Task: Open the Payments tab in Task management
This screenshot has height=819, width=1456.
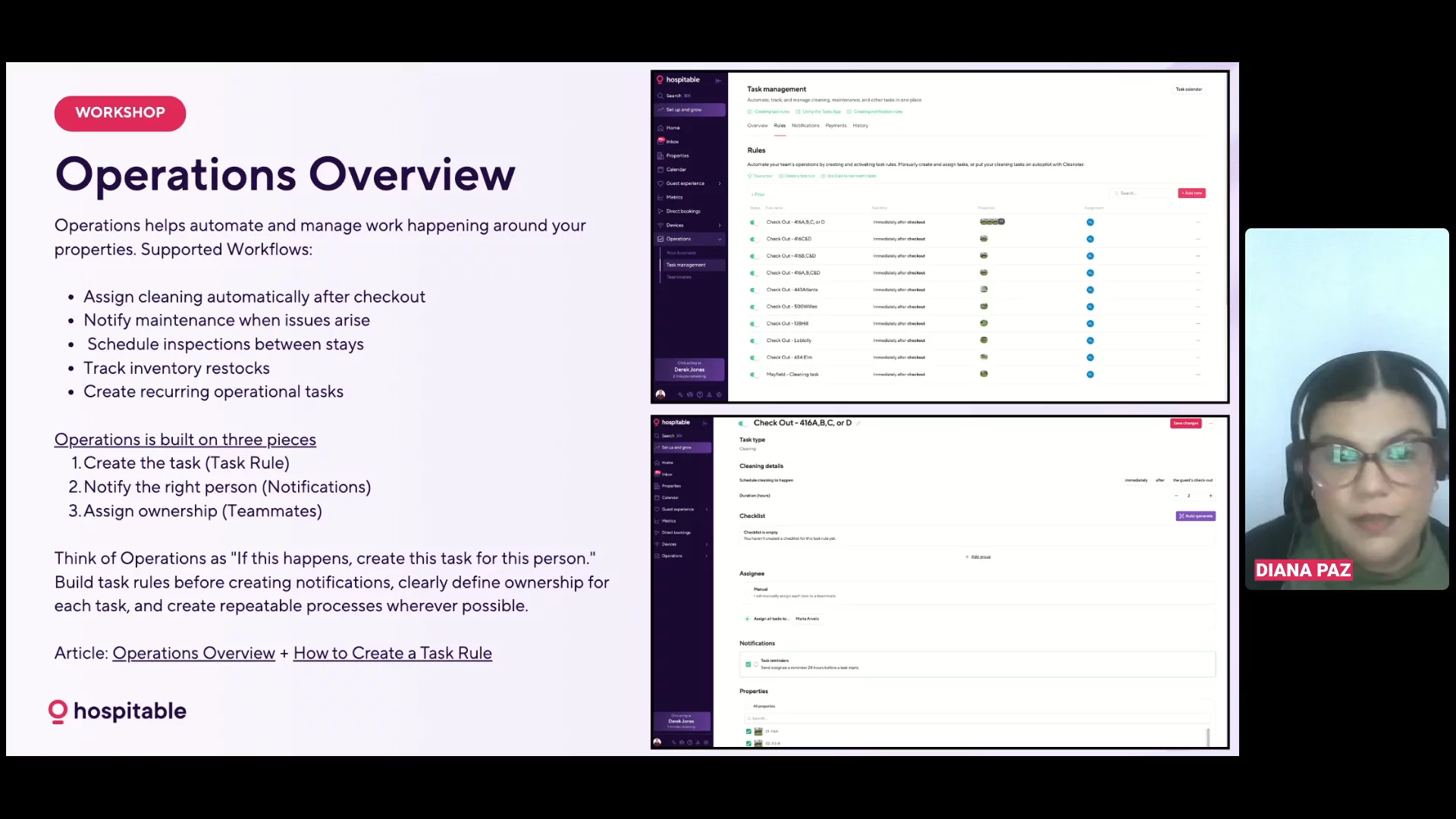Action: click(x=836, y=126)
